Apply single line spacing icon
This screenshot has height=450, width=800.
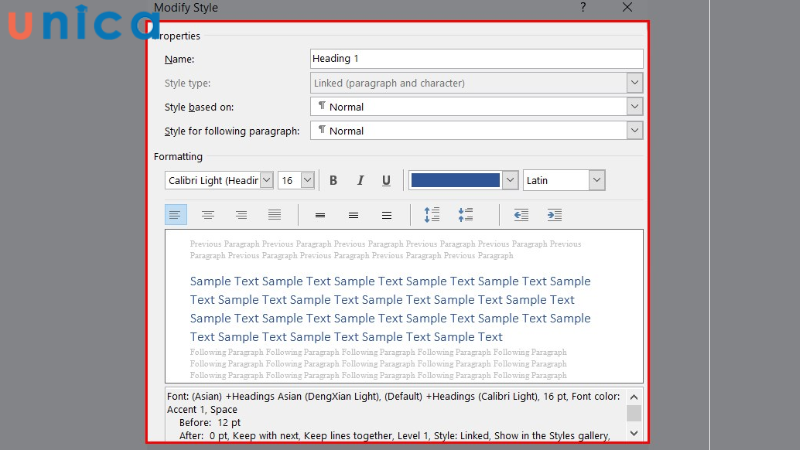point(320,215)
